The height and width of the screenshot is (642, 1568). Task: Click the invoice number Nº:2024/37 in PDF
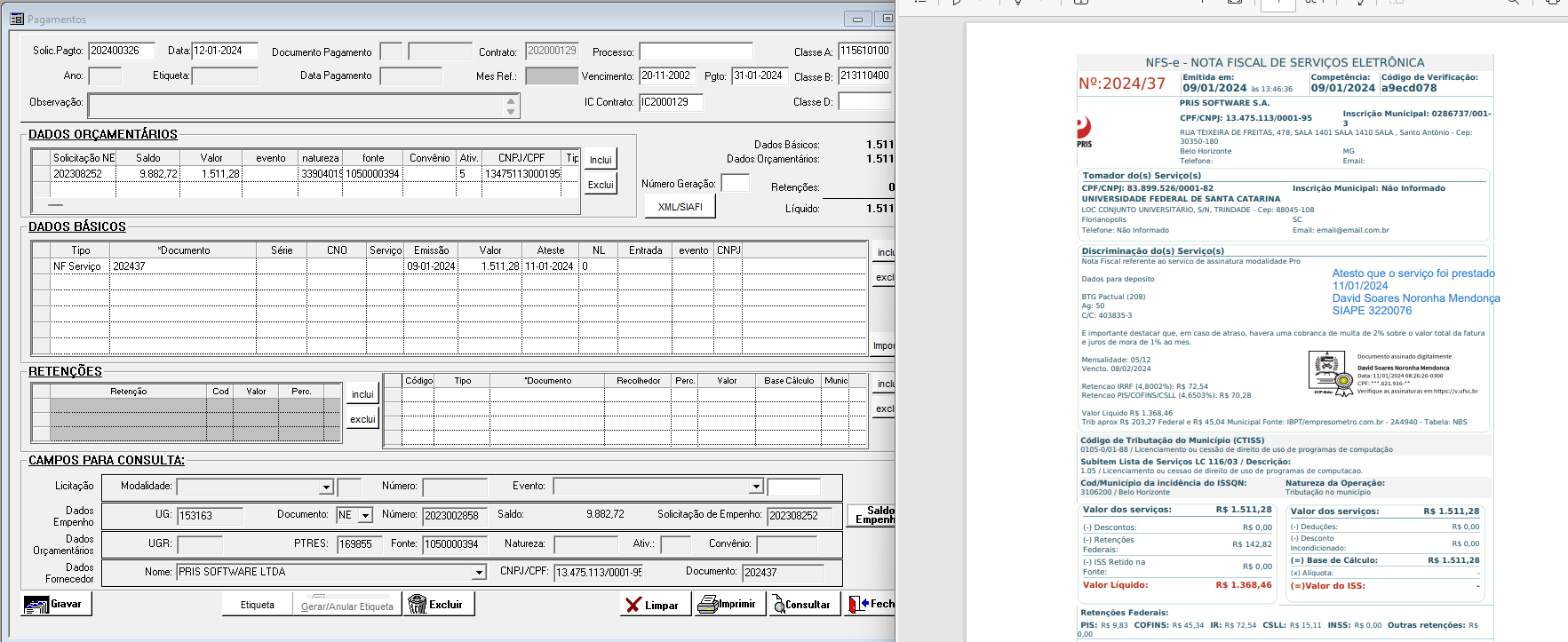click(1121, 83)
